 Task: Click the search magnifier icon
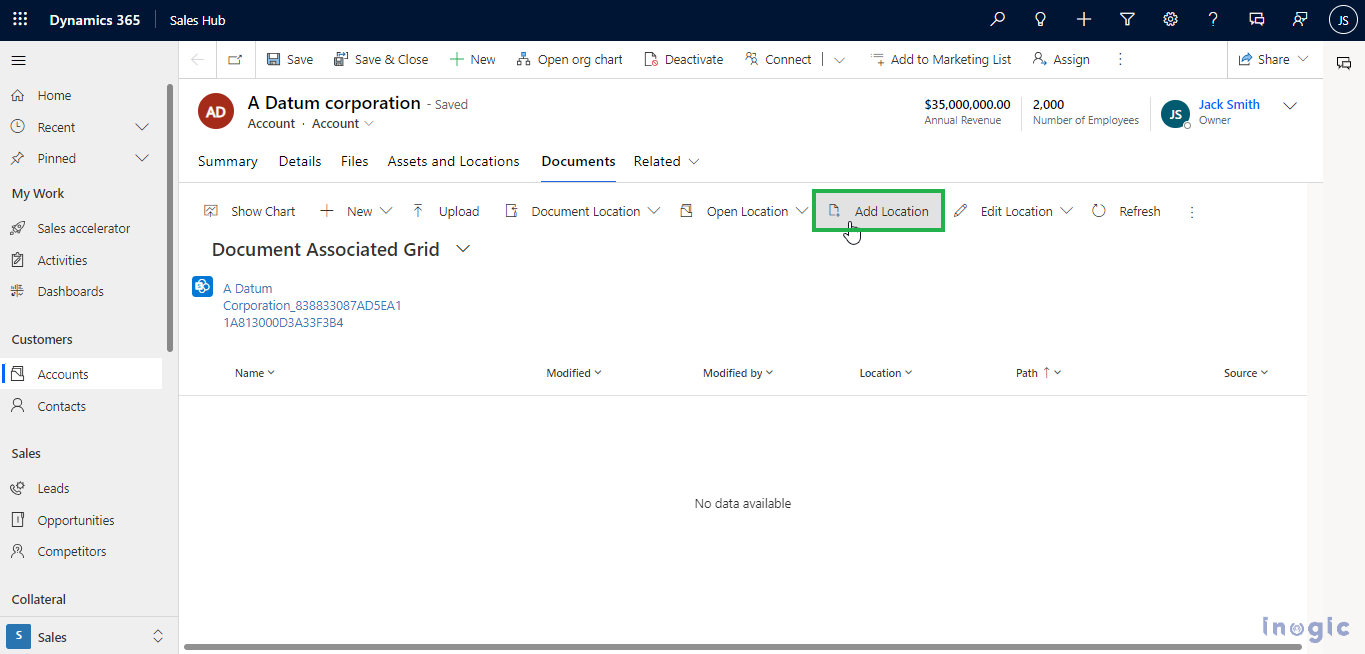(x=997, y=20)
